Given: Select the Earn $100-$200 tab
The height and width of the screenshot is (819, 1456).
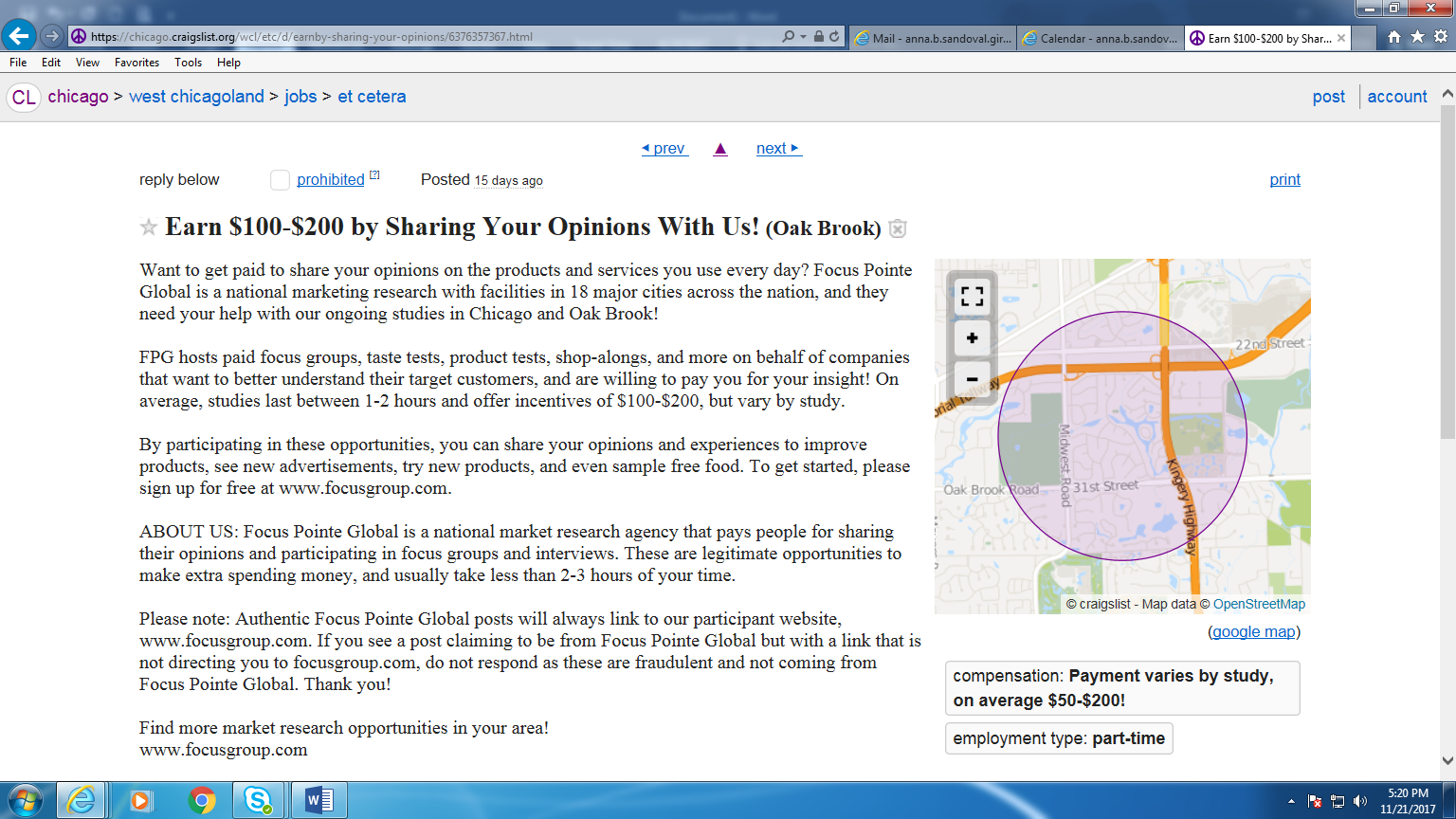Looking at the screenshot, I should pos(1268,38).
